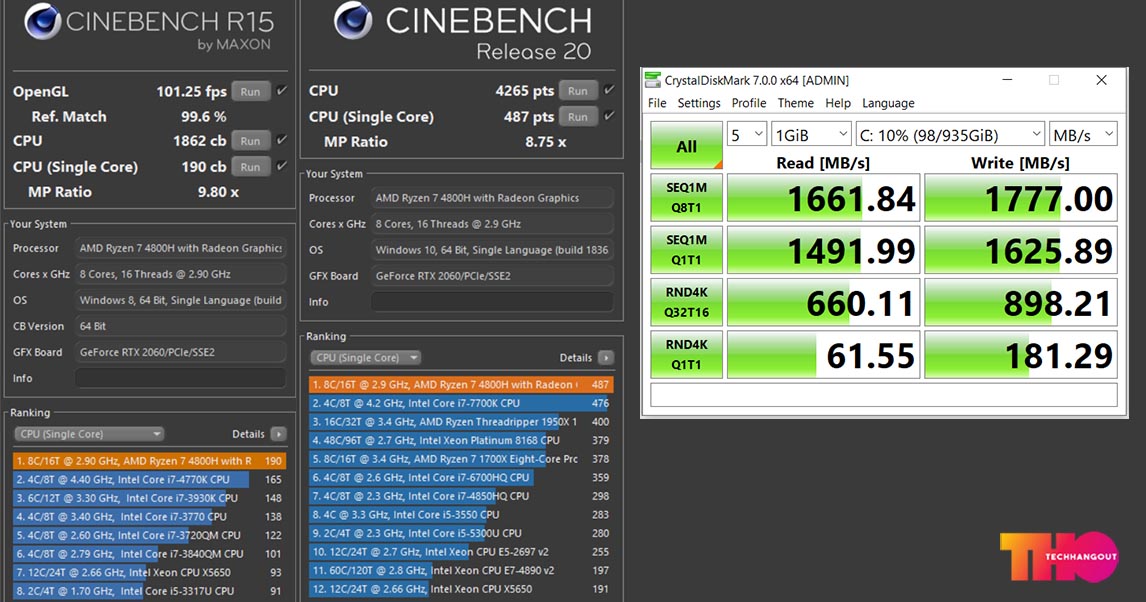Click the Cinebench R15 sphere logo
Image resolution: width=1146 pixels, height=602 pixels.
tap(42, 20)
